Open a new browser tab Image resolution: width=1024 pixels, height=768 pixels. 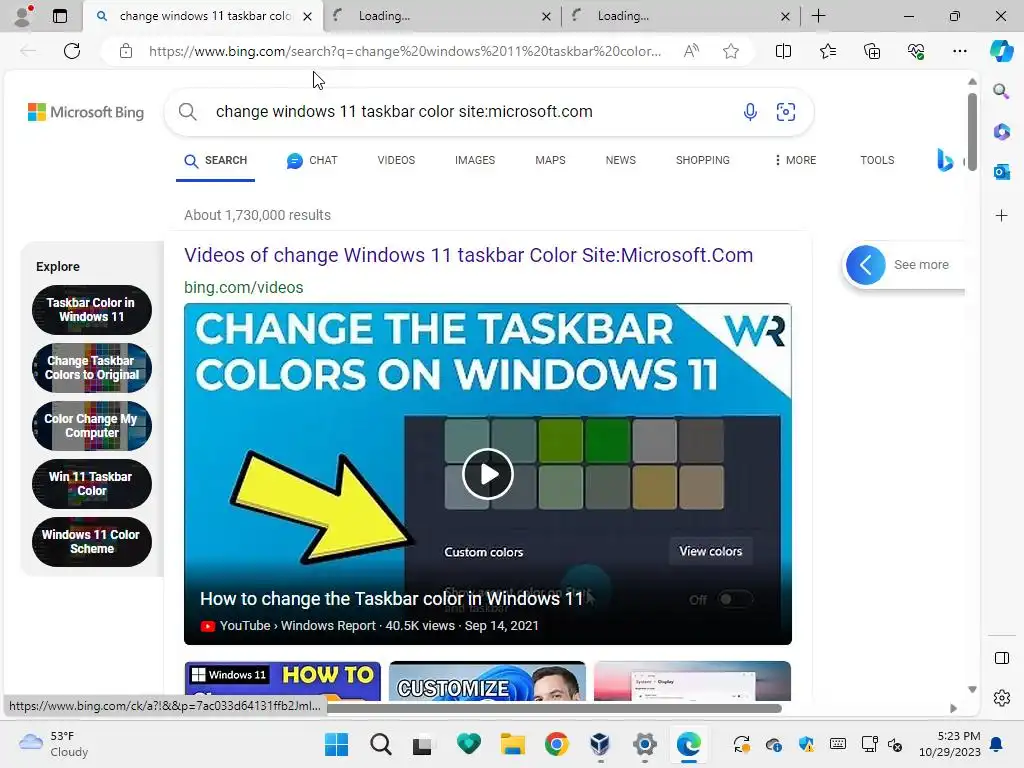click(x=818, y=16)
